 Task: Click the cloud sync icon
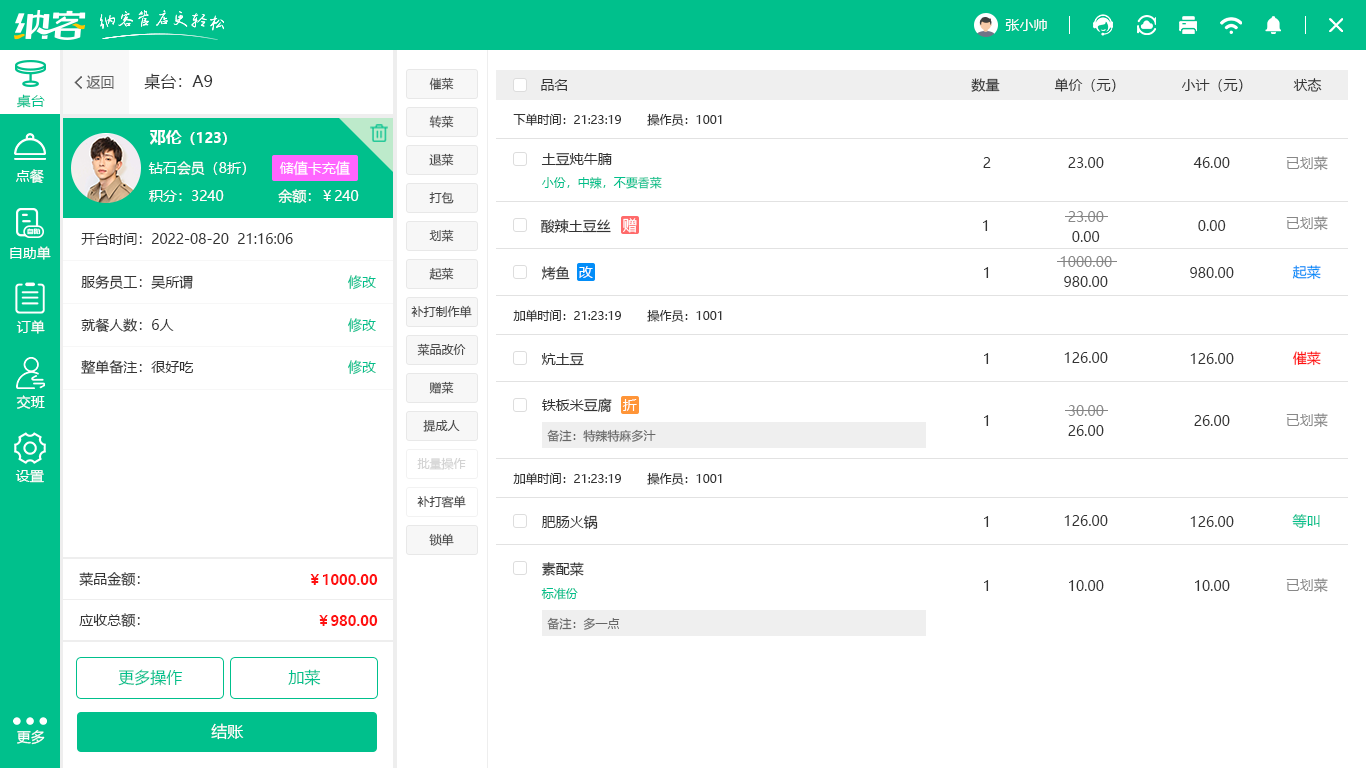coord(1145,25)
